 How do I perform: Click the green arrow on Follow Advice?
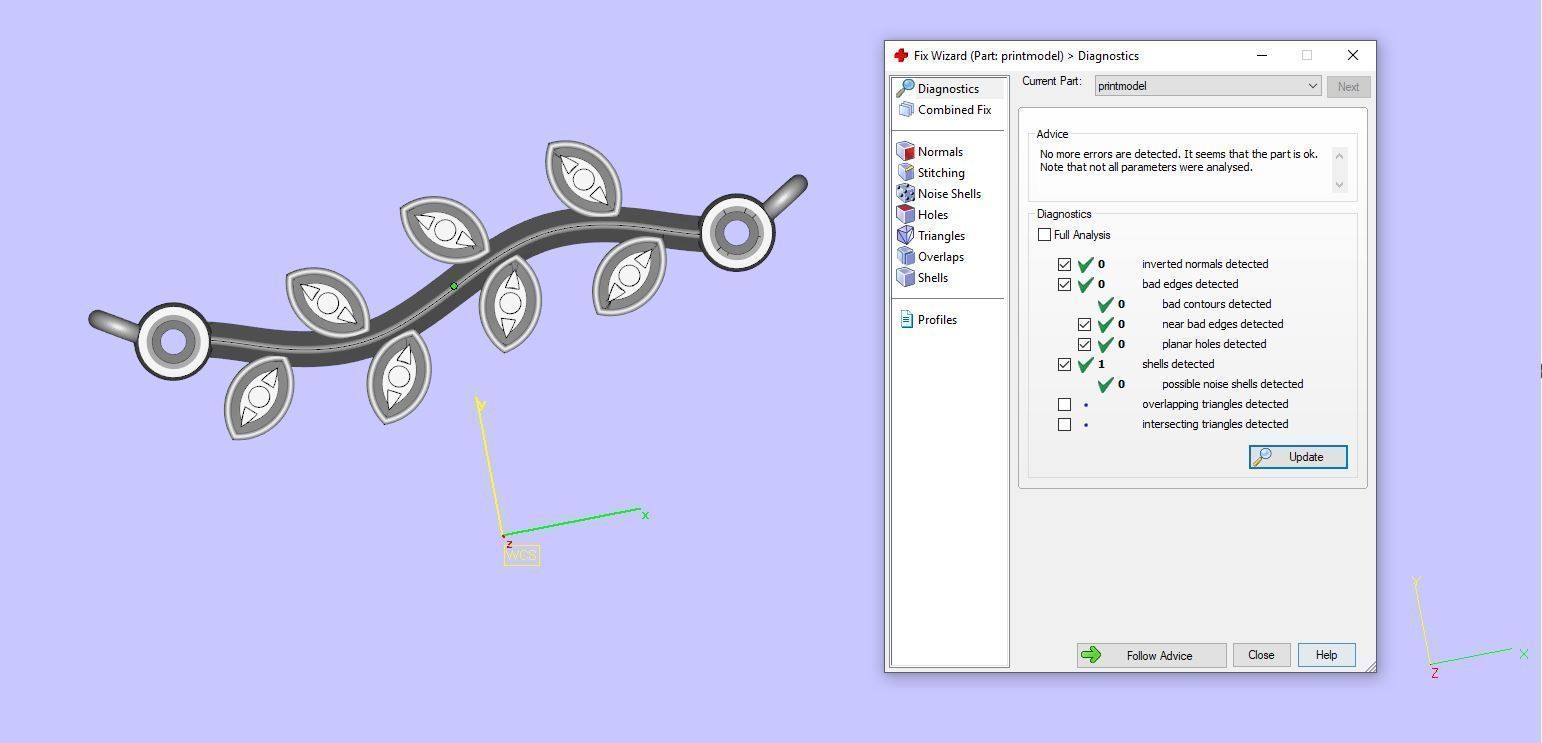click(x=1091, y=655)
